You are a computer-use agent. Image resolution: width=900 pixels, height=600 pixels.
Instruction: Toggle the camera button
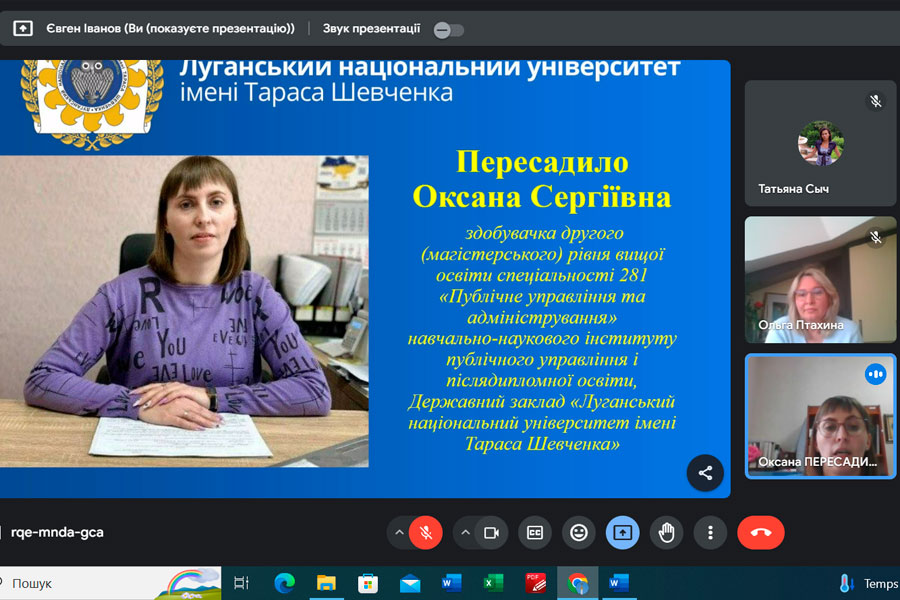pos(491,533)
